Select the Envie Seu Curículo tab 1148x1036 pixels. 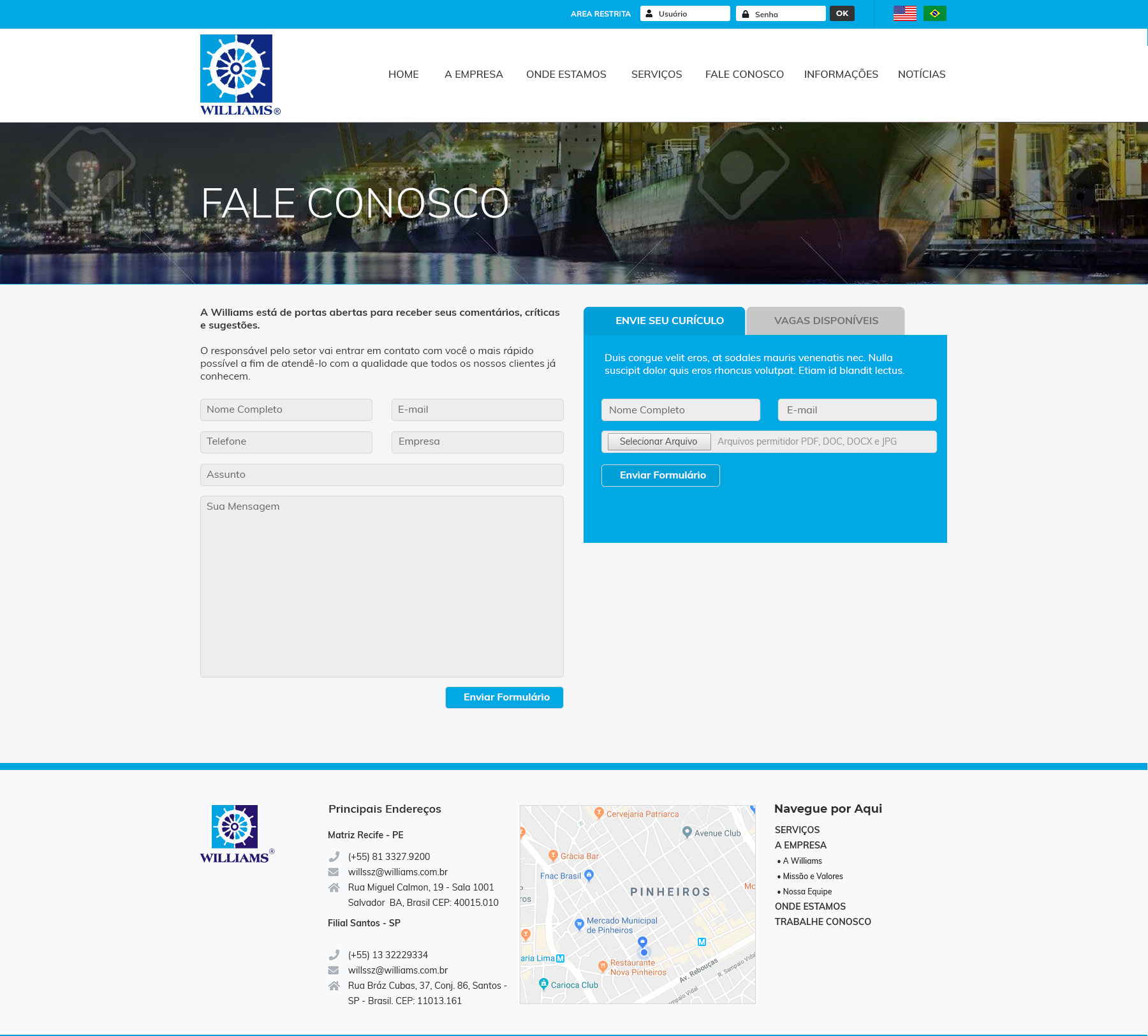[669, 321]
